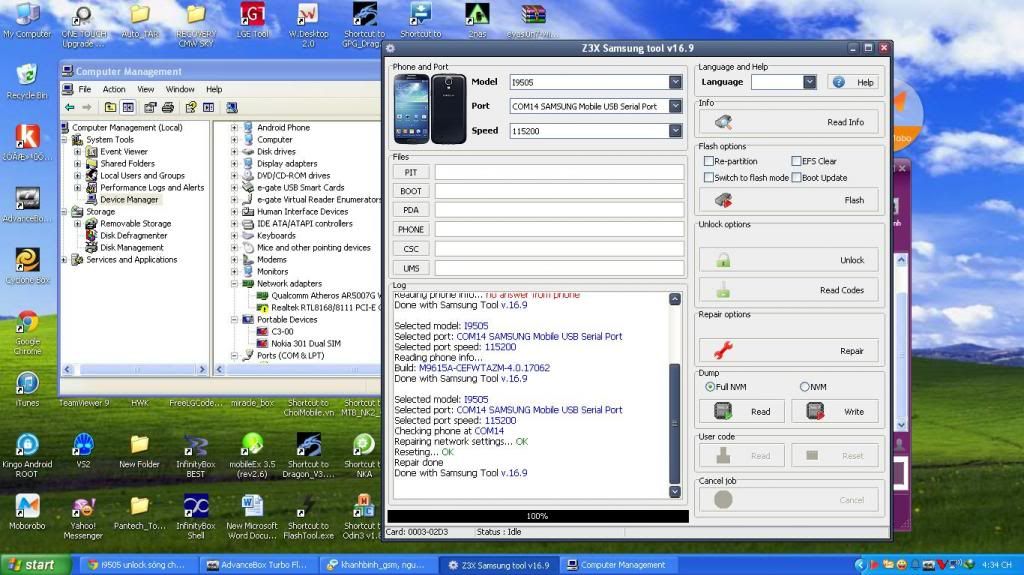Select Nokia 301 Dual SIM device
1024x575 pixels.
point(305,343)
